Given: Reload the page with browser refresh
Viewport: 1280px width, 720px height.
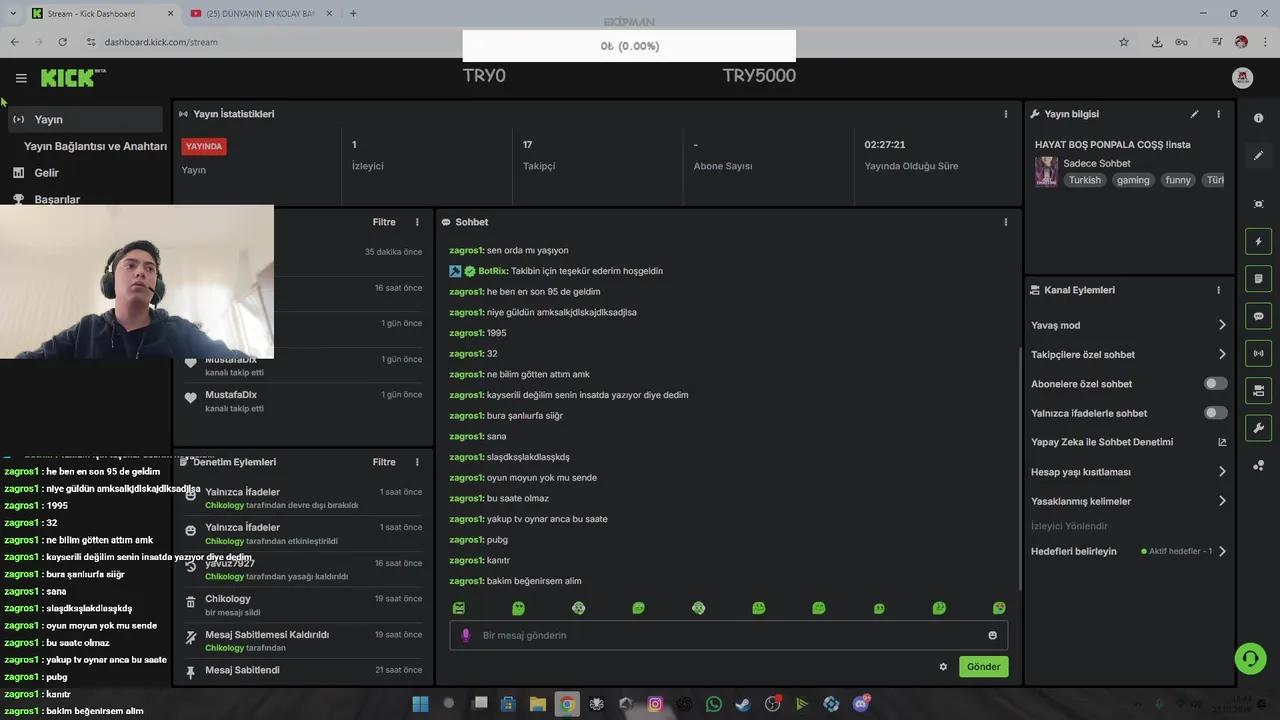Looking at the screenshot, I should pos(62,42).
